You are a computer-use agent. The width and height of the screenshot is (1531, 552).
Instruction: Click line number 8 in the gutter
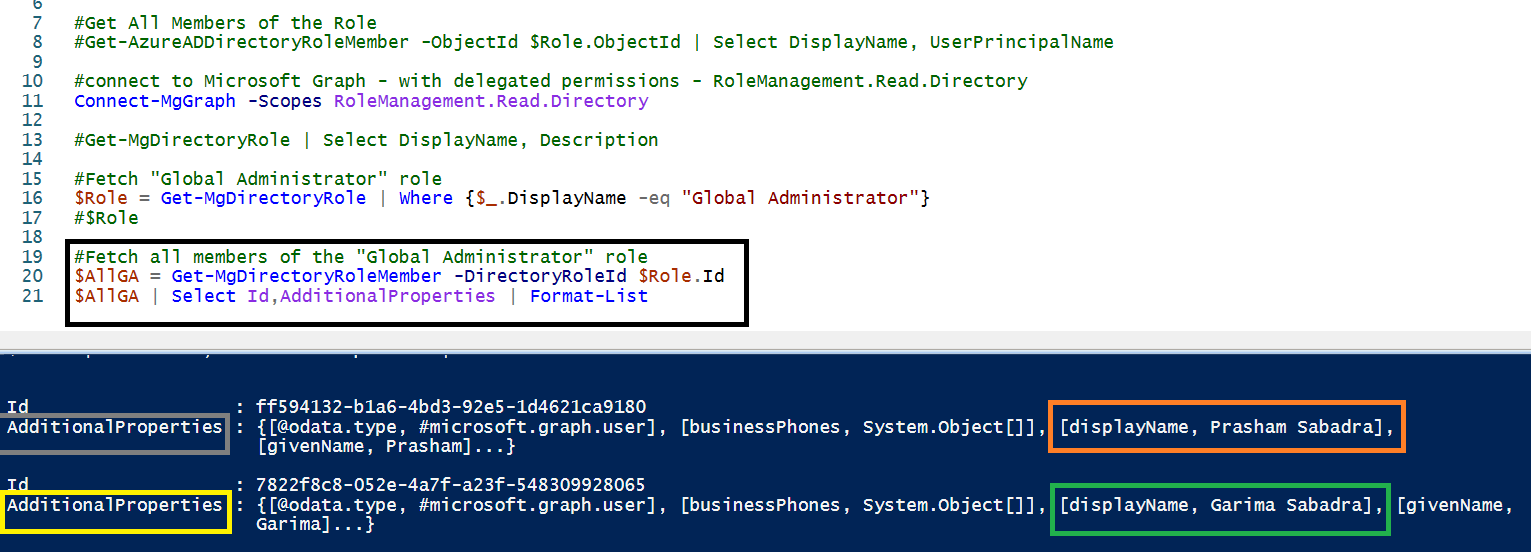point(37,42)
